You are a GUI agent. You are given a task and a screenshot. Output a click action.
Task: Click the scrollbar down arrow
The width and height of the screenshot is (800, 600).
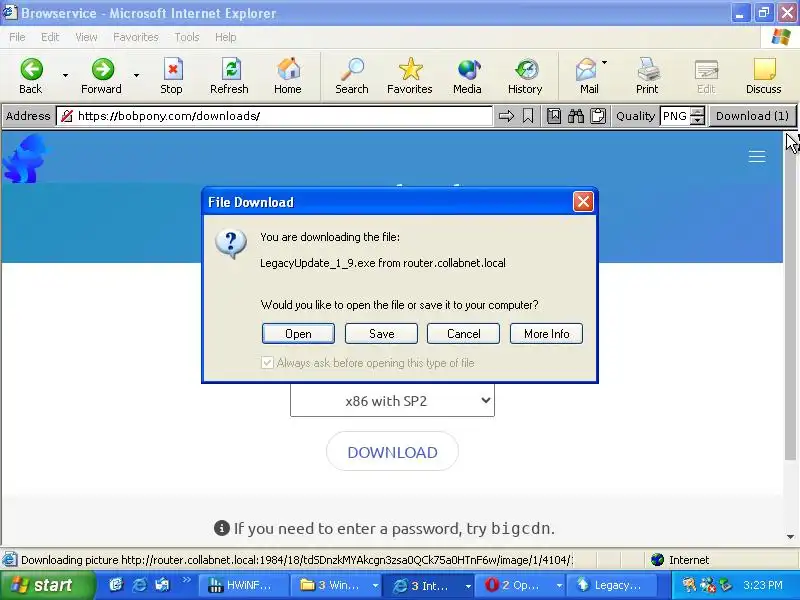790,537
